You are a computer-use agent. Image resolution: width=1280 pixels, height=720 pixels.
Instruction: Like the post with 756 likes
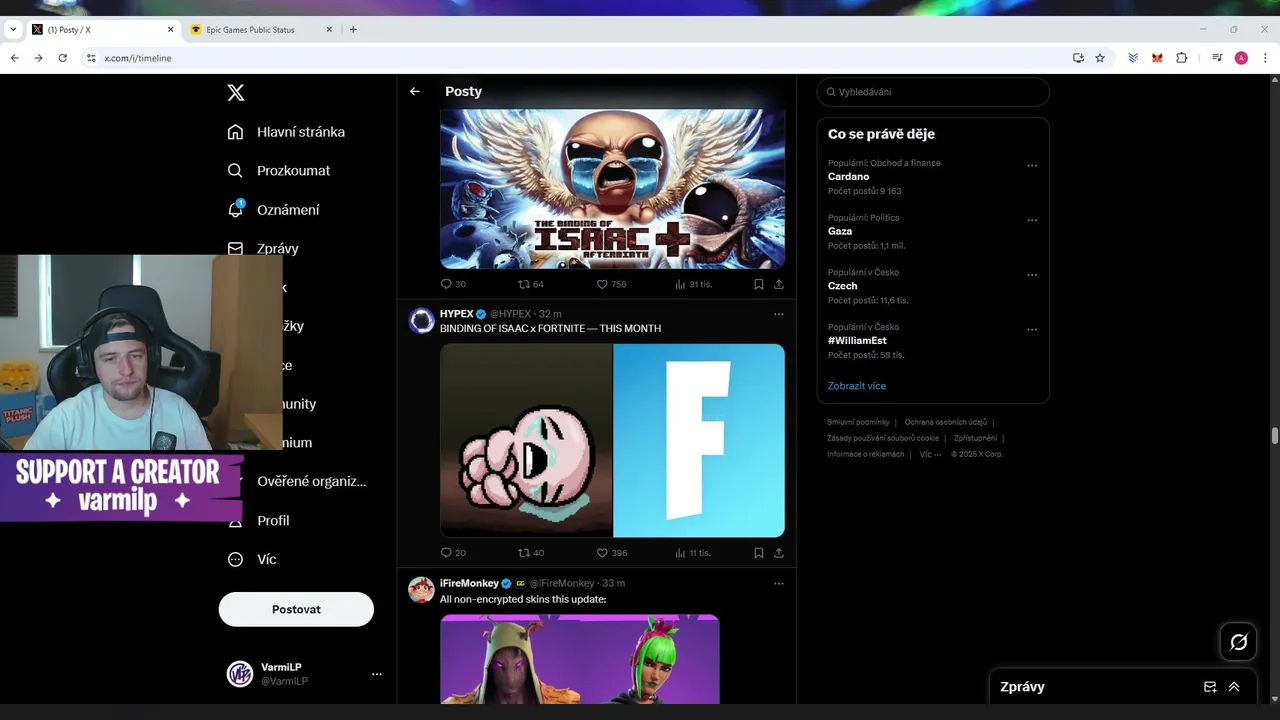coord(612,284)
